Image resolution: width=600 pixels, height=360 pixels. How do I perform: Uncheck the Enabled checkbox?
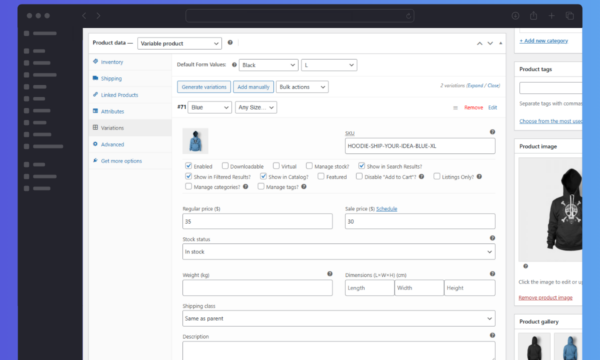[188, 166]
